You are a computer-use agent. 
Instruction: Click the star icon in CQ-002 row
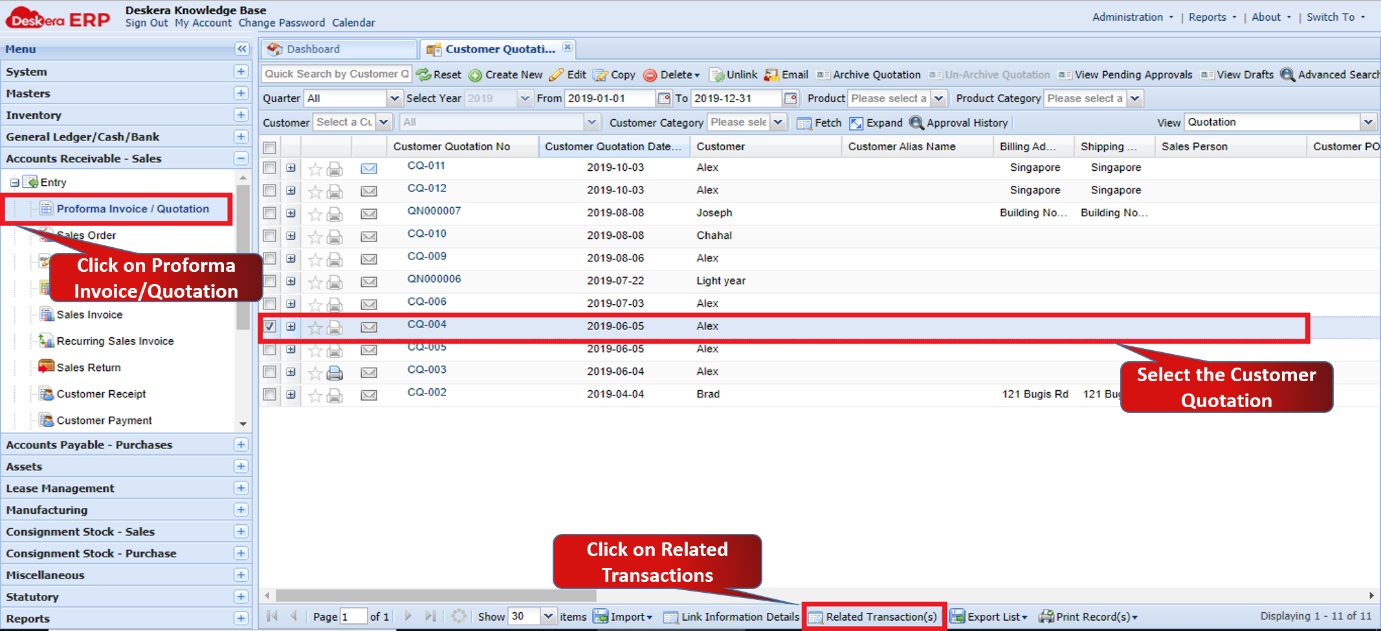[315, 395]
